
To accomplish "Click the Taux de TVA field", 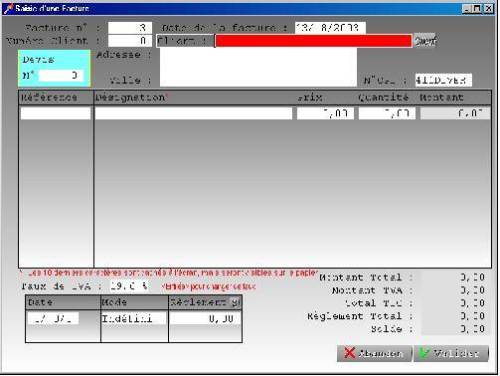I will coord(130,286).
